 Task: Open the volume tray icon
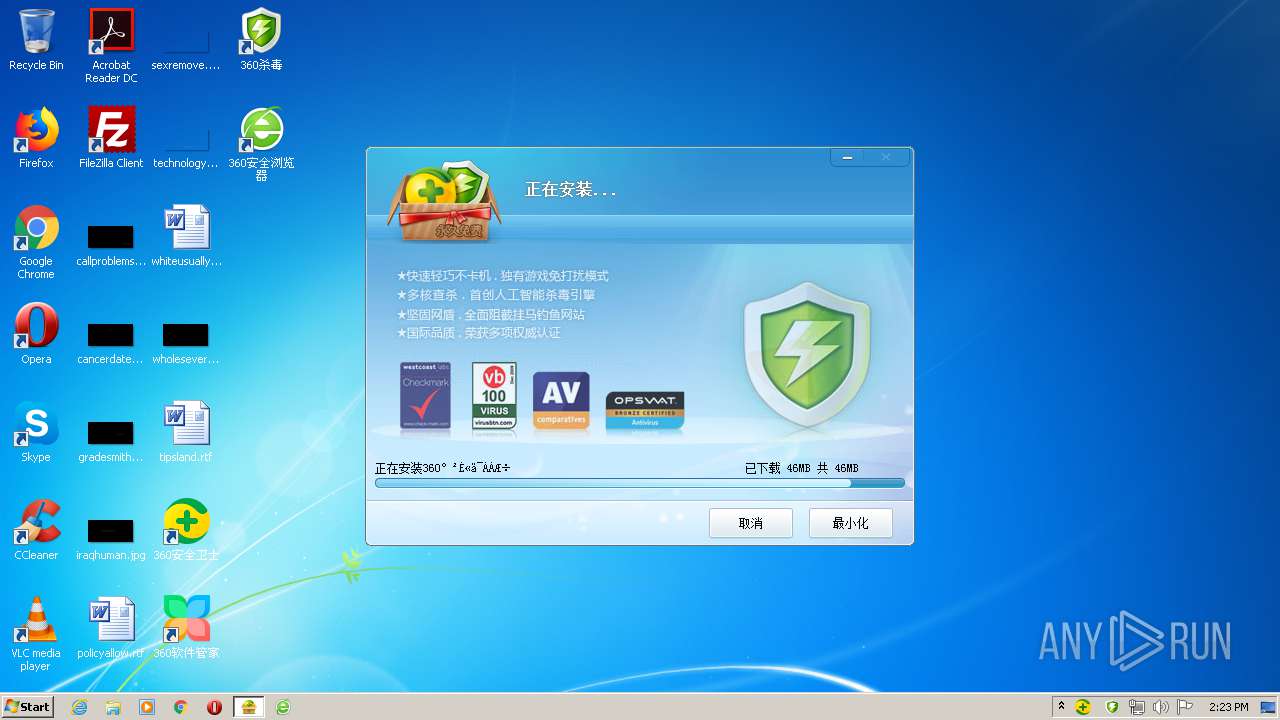click(1161, 707)
